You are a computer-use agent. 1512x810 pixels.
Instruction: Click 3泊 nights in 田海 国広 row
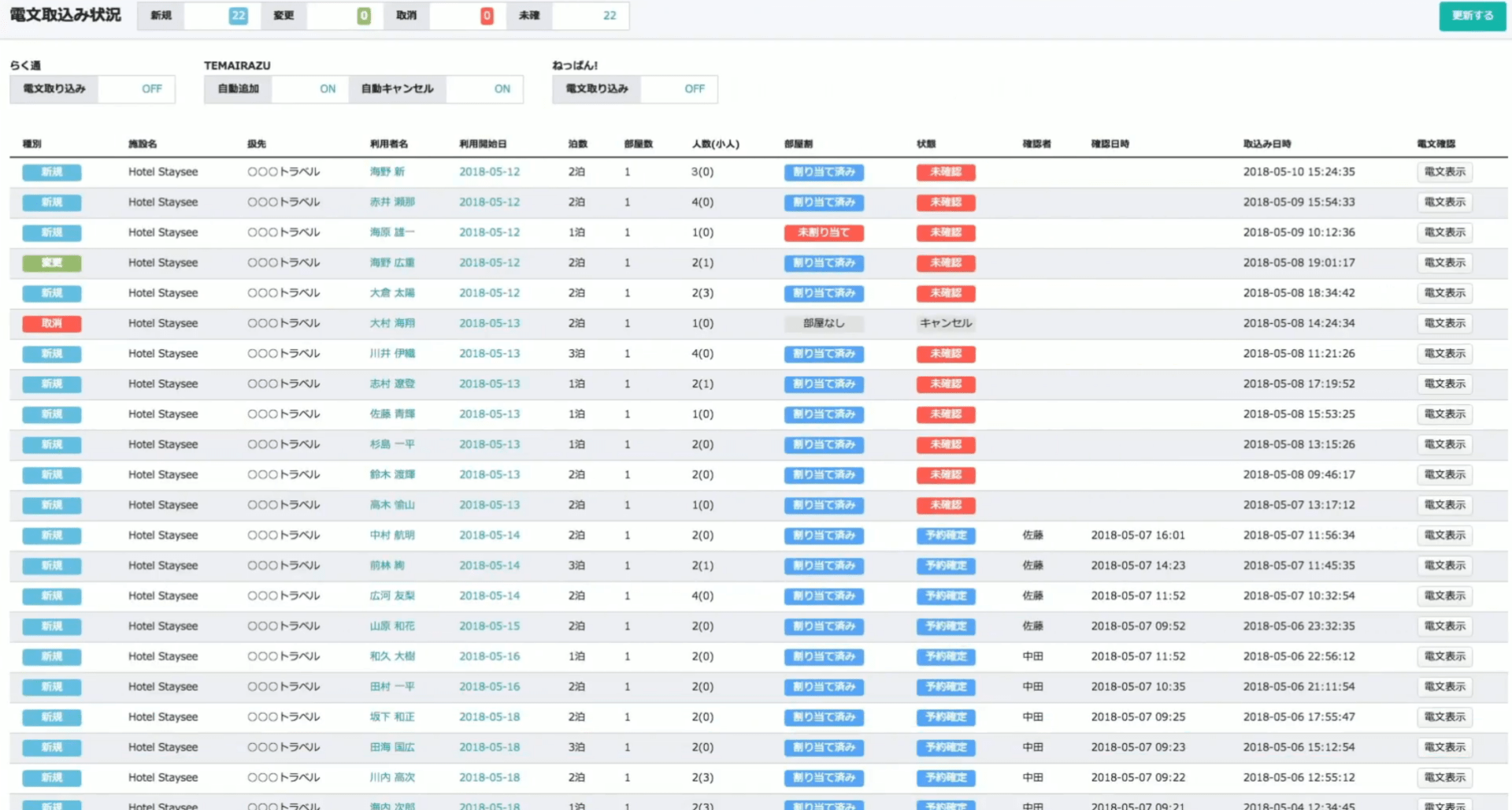tap(576, 747)
